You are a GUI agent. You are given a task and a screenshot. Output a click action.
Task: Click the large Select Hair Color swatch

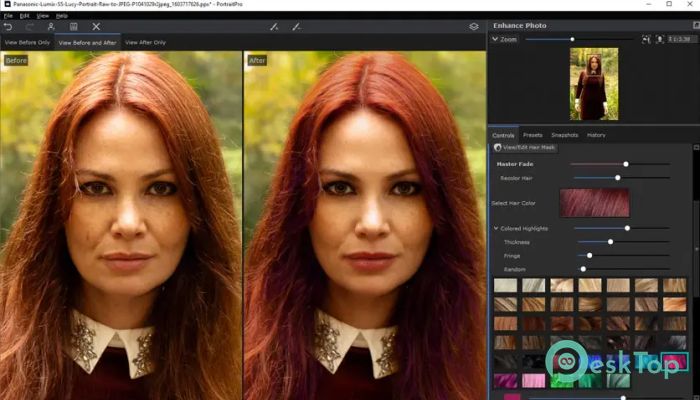(595, 203)
